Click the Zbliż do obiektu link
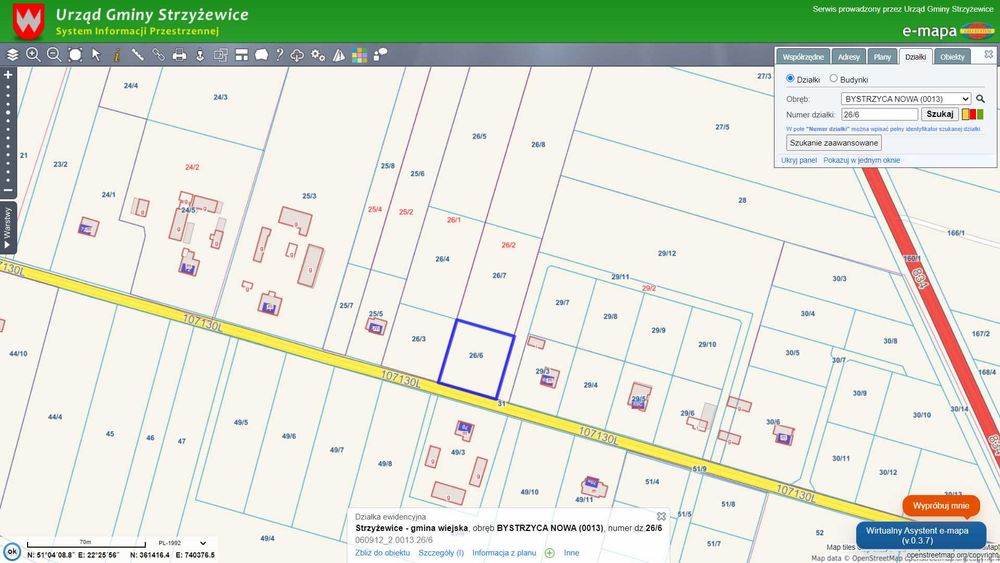Screen dimensions: 1000x563 (x=383, y=553)
